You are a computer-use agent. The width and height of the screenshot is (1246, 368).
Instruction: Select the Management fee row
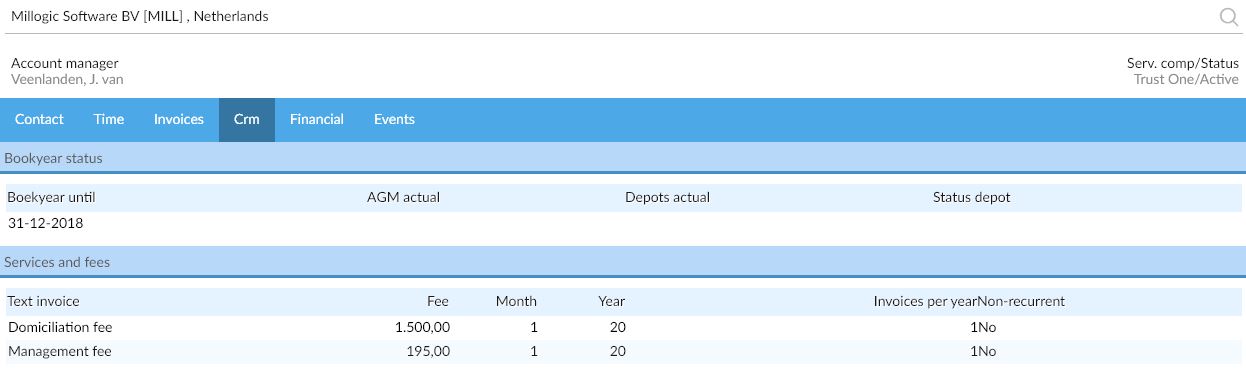tap(623, 352)
